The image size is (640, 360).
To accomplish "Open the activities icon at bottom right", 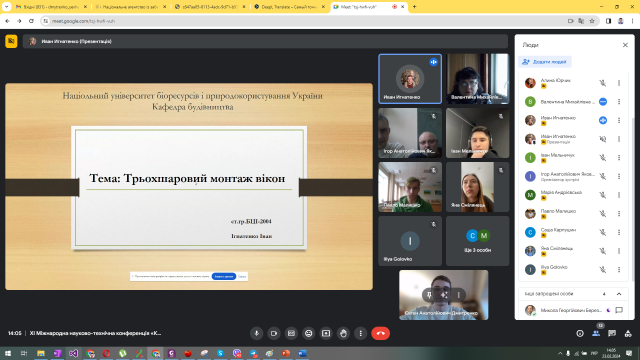I will (x=628, y=333).
